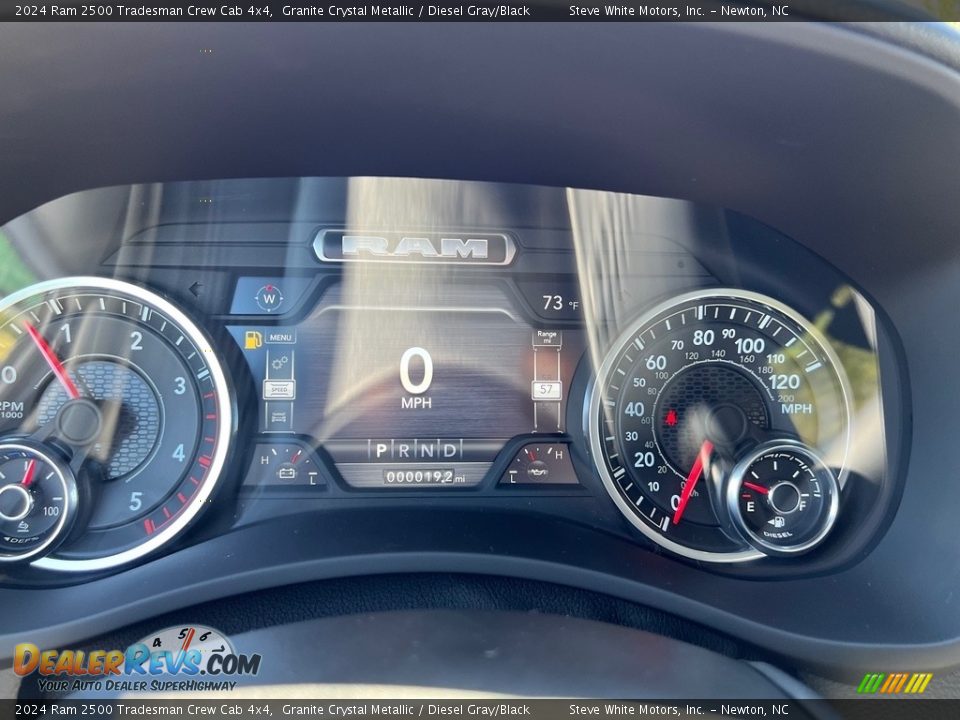Click the RAM logo badge
This screenshot has width=960, height=720.
tap(414, 247)
